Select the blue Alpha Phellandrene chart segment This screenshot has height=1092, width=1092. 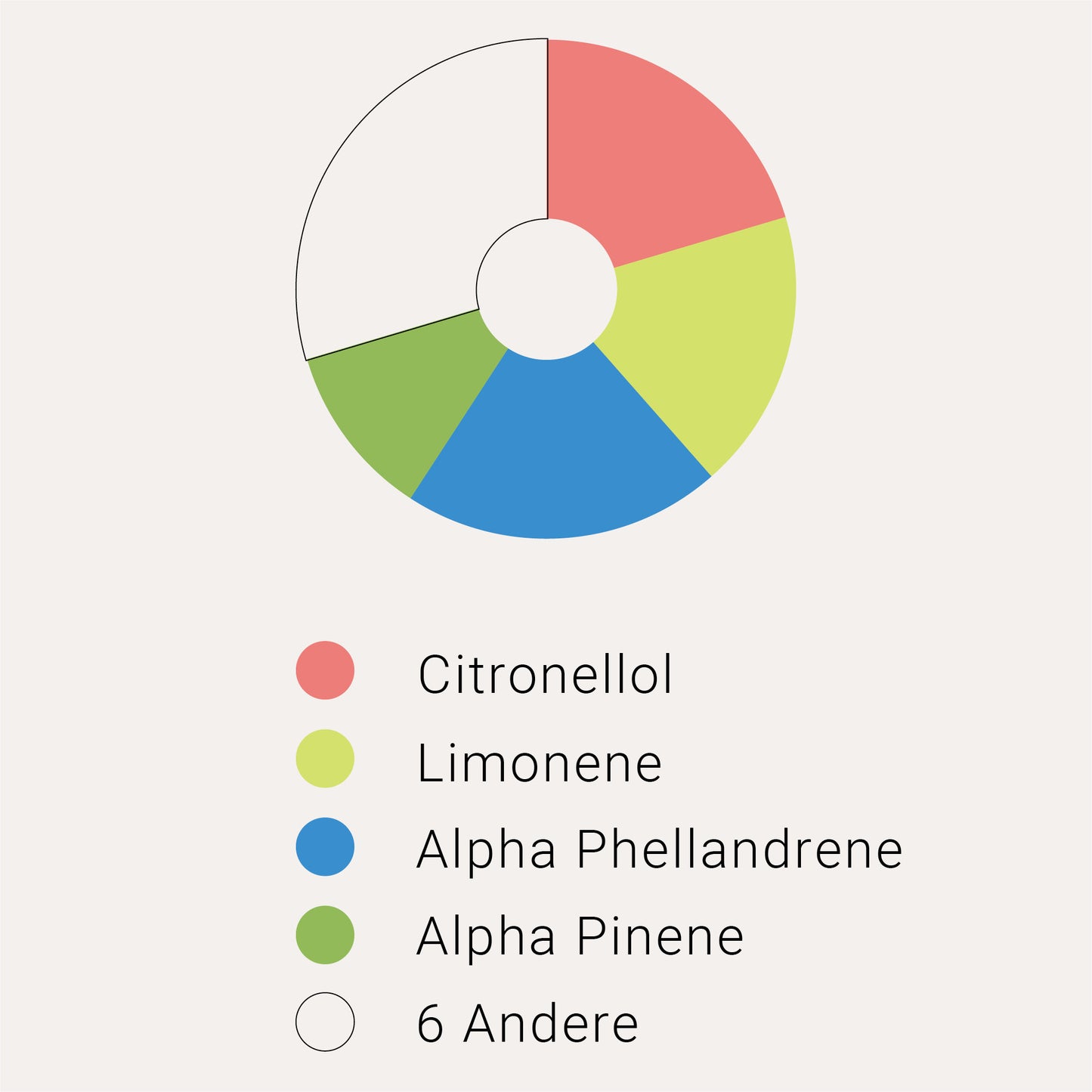pos(555,446)
